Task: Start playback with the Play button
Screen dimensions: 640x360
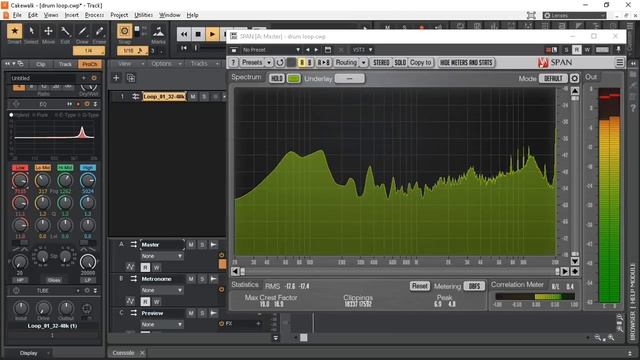Action: 212,34
